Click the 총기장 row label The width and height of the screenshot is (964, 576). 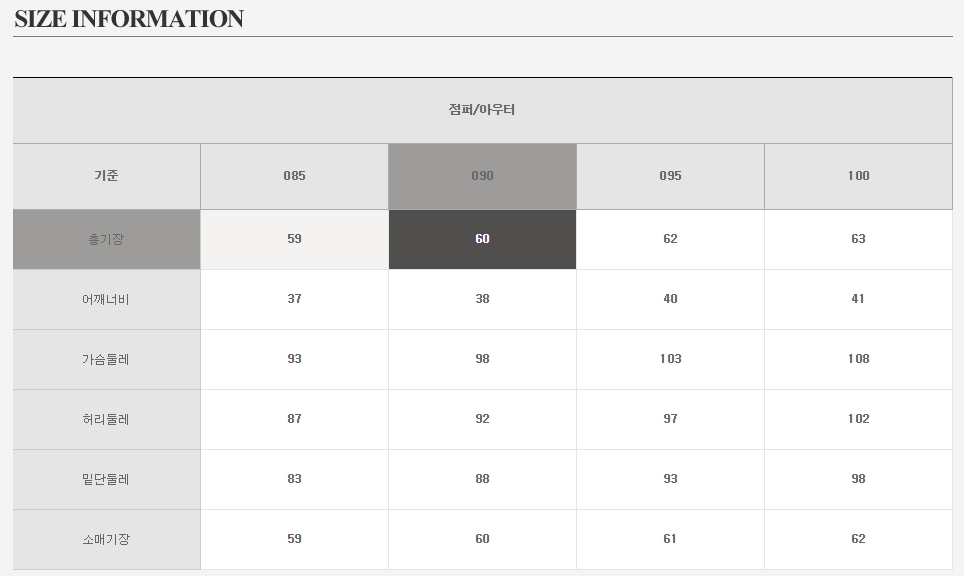106,239
